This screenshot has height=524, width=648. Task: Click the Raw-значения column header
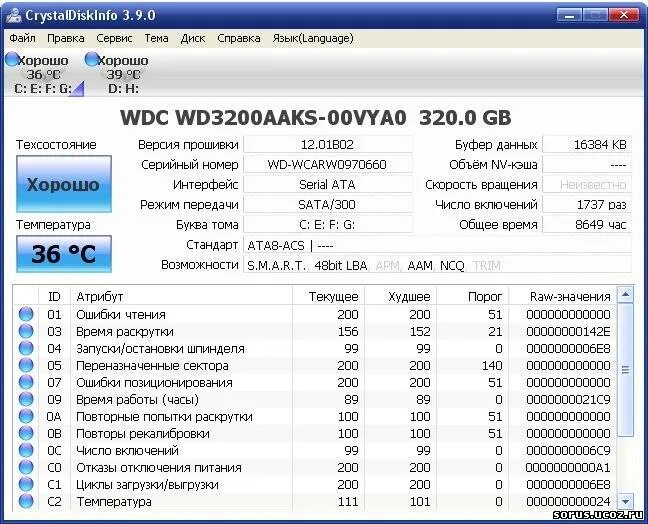click(x=562, y=296)
